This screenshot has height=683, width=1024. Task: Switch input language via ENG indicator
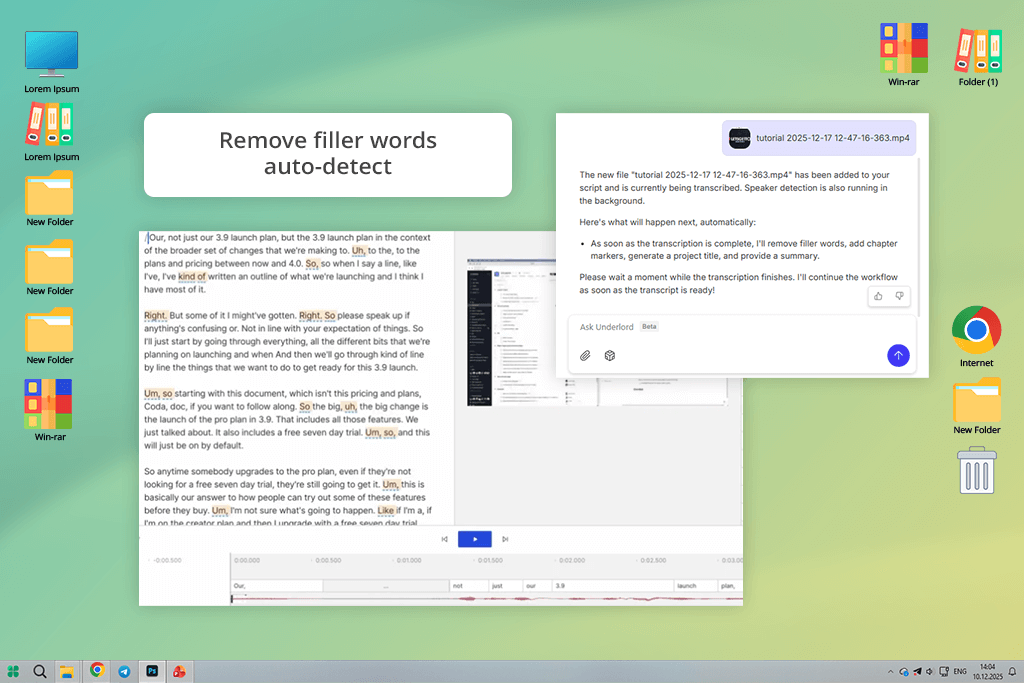point(960,671)
